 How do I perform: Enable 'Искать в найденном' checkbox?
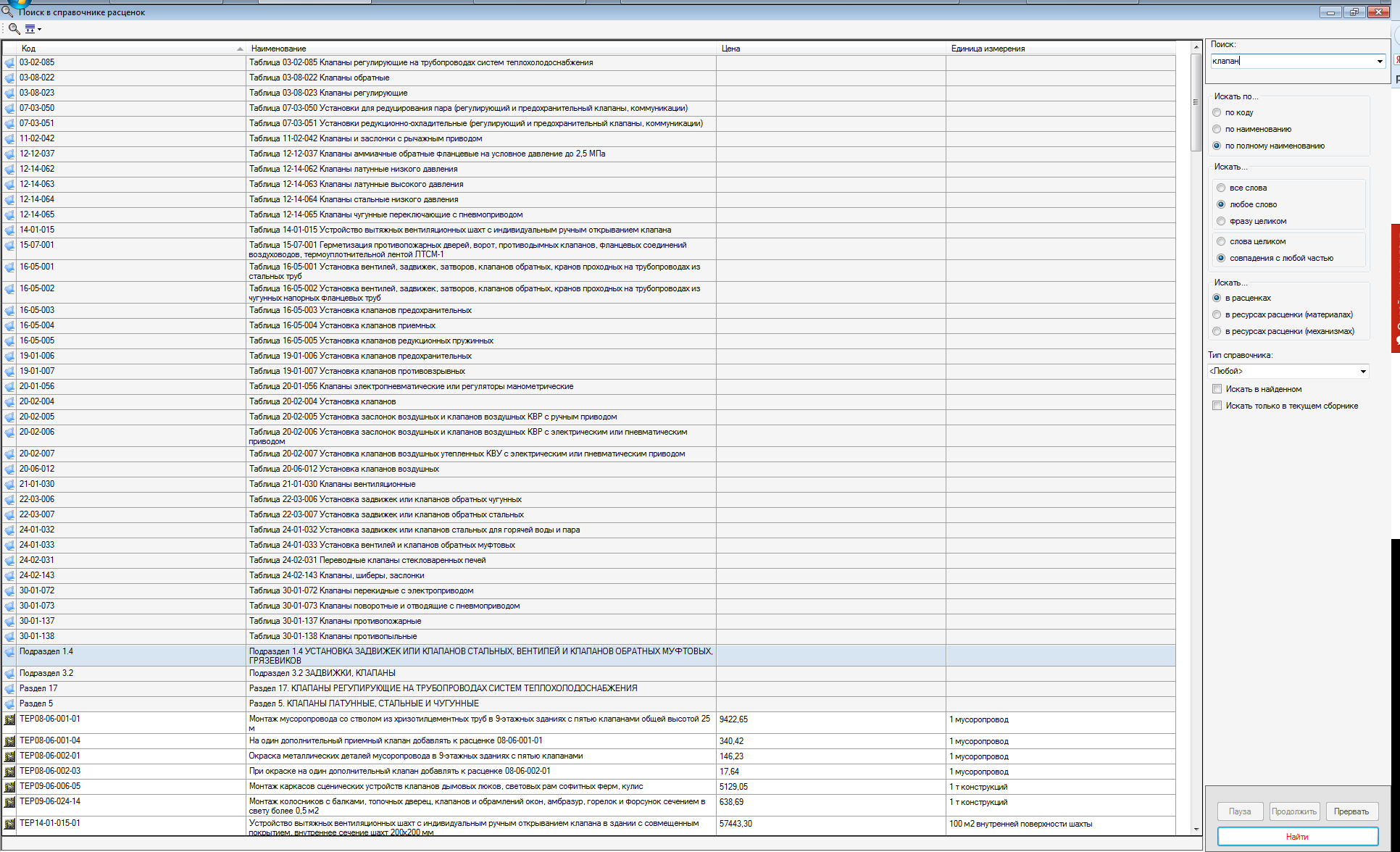1217,389
